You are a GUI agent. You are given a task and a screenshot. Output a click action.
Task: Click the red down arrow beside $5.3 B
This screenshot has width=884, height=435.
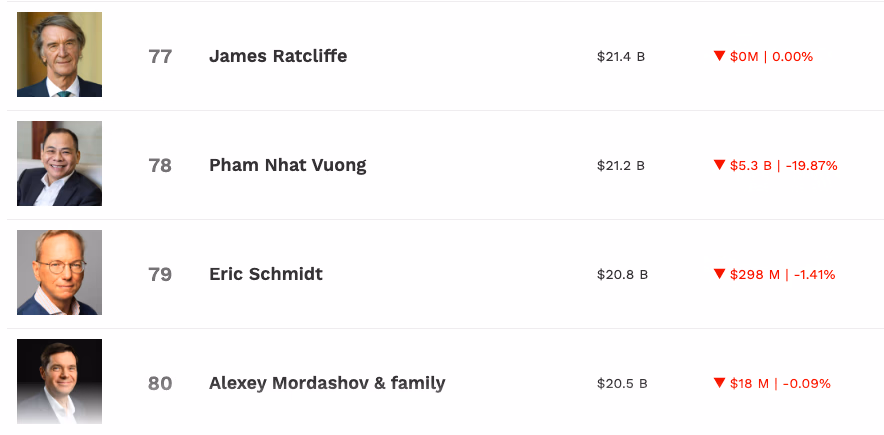(x=719, y=165)
